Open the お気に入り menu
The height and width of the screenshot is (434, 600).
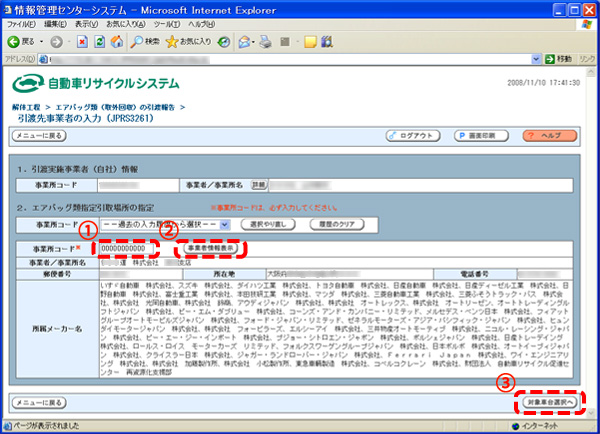tap(126, 24)
